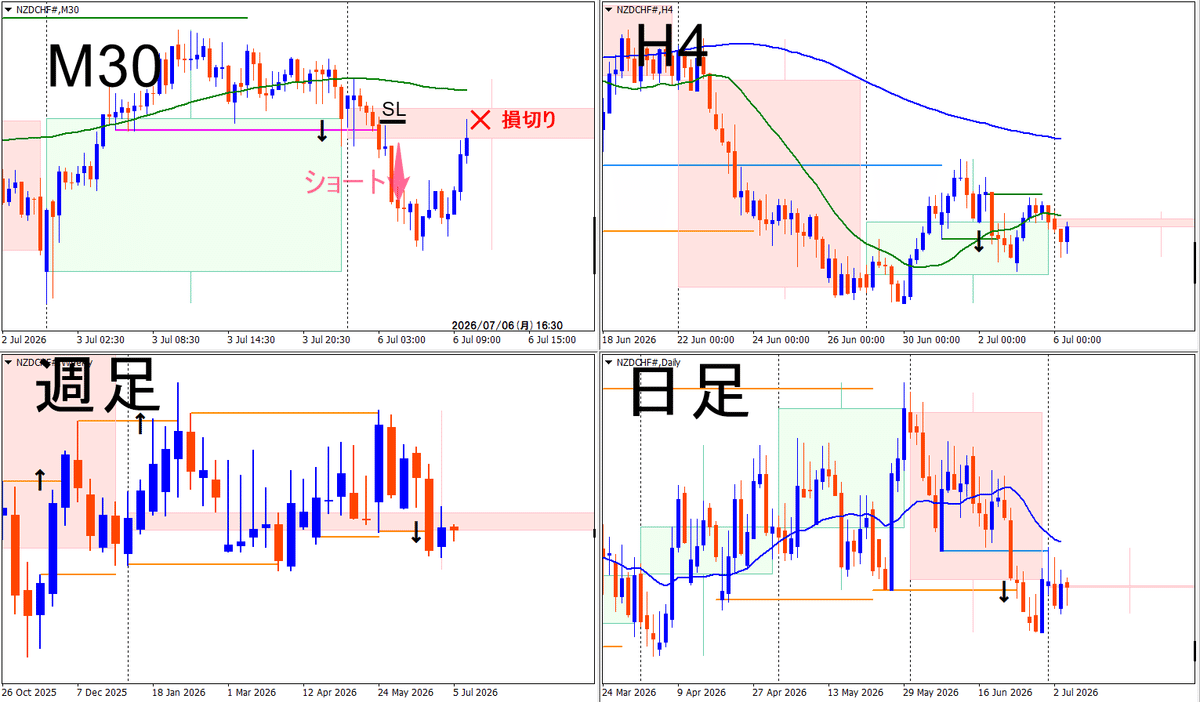The width and height of the screenshot is (1200, 702).
Task: Click 2 Jul 00:00 on H4 time axis
Action: [x=1002, y=340]
